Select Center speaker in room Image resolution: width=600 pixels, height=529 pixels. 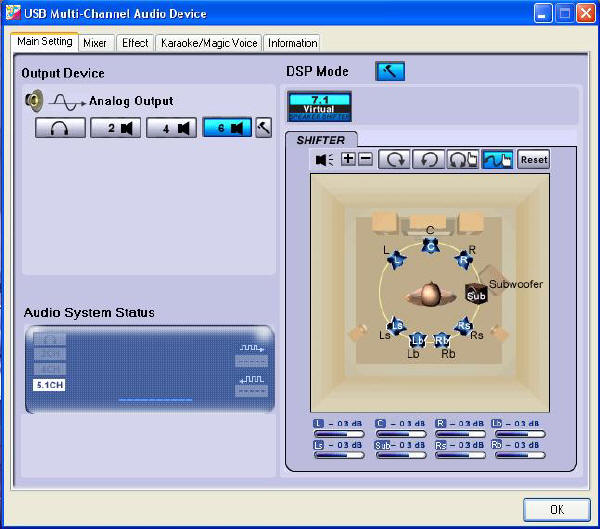tap(430, 246)
